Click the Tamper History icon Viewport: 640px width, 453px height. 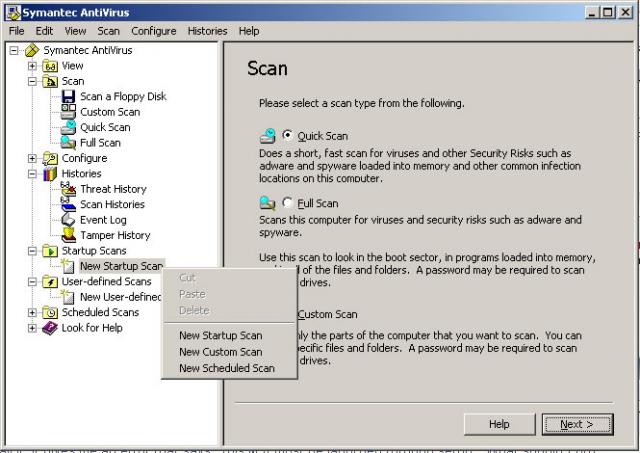click(68, 235)
